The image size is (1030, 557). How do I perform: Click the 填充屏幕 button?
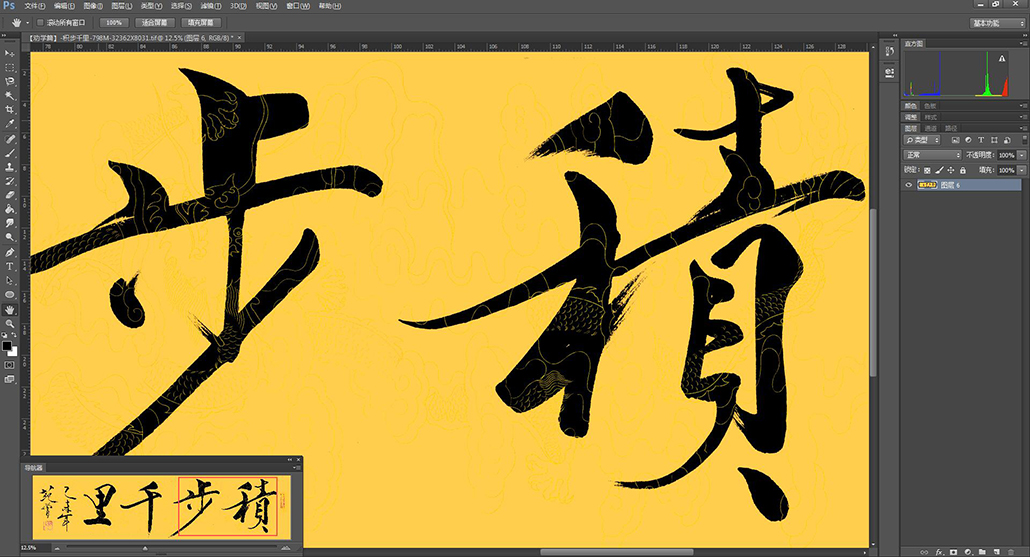(x=200, y=22)
